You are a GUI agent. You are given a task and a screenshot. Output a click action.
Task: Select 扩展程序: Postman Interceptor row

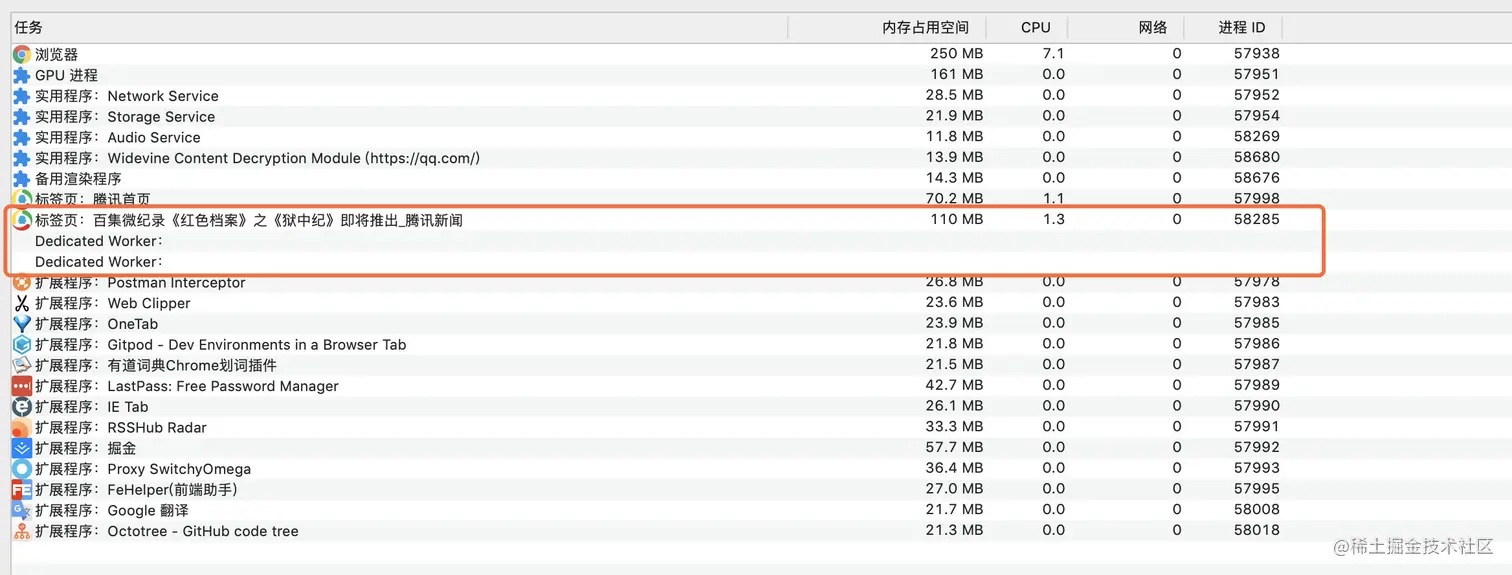coord(140,282)
